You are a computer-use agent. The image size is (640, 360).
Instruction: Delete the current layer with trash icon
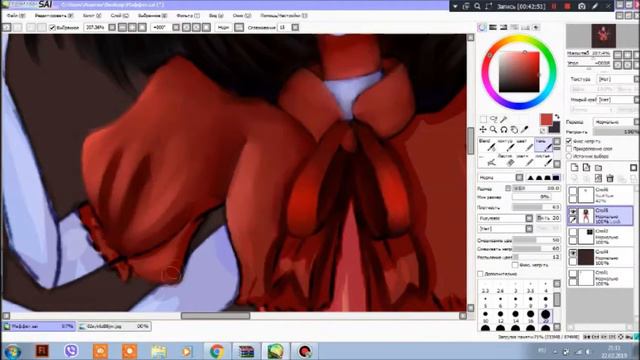pos(610,178)
